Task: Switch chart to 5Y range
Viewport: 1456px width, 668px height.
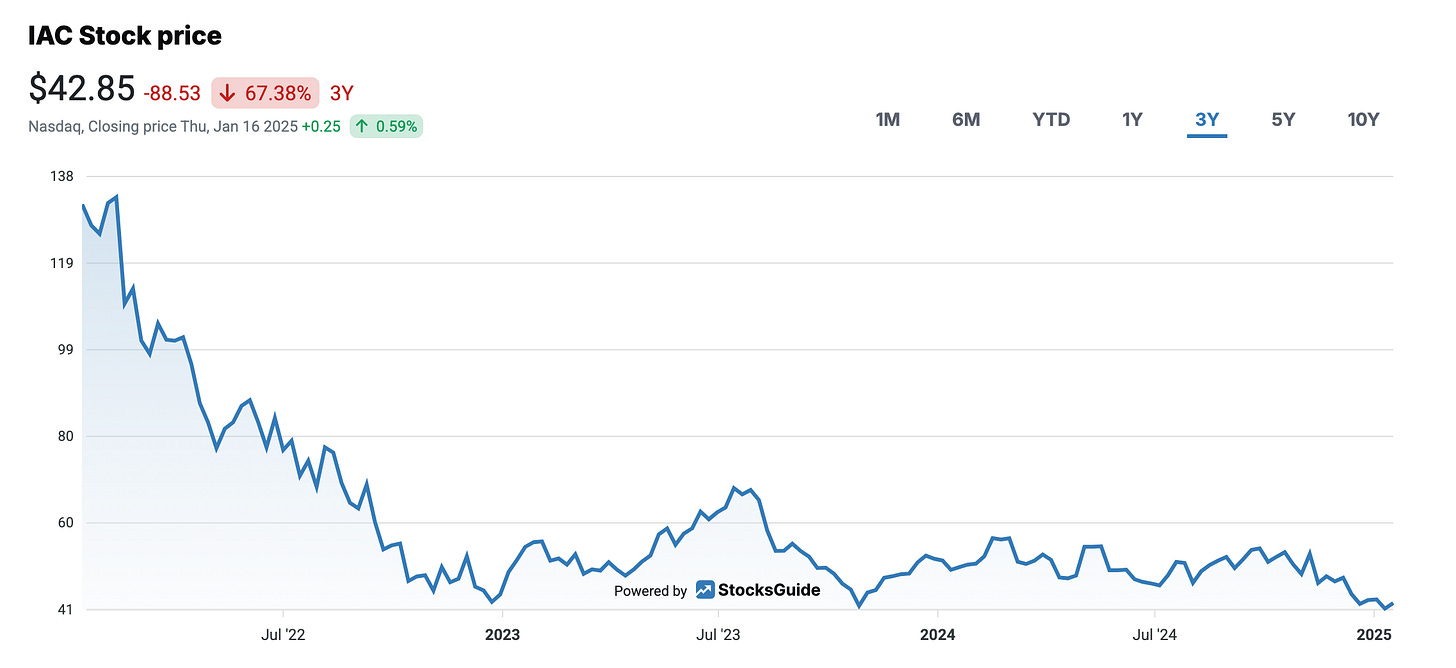Action: tap(1283, 120)
